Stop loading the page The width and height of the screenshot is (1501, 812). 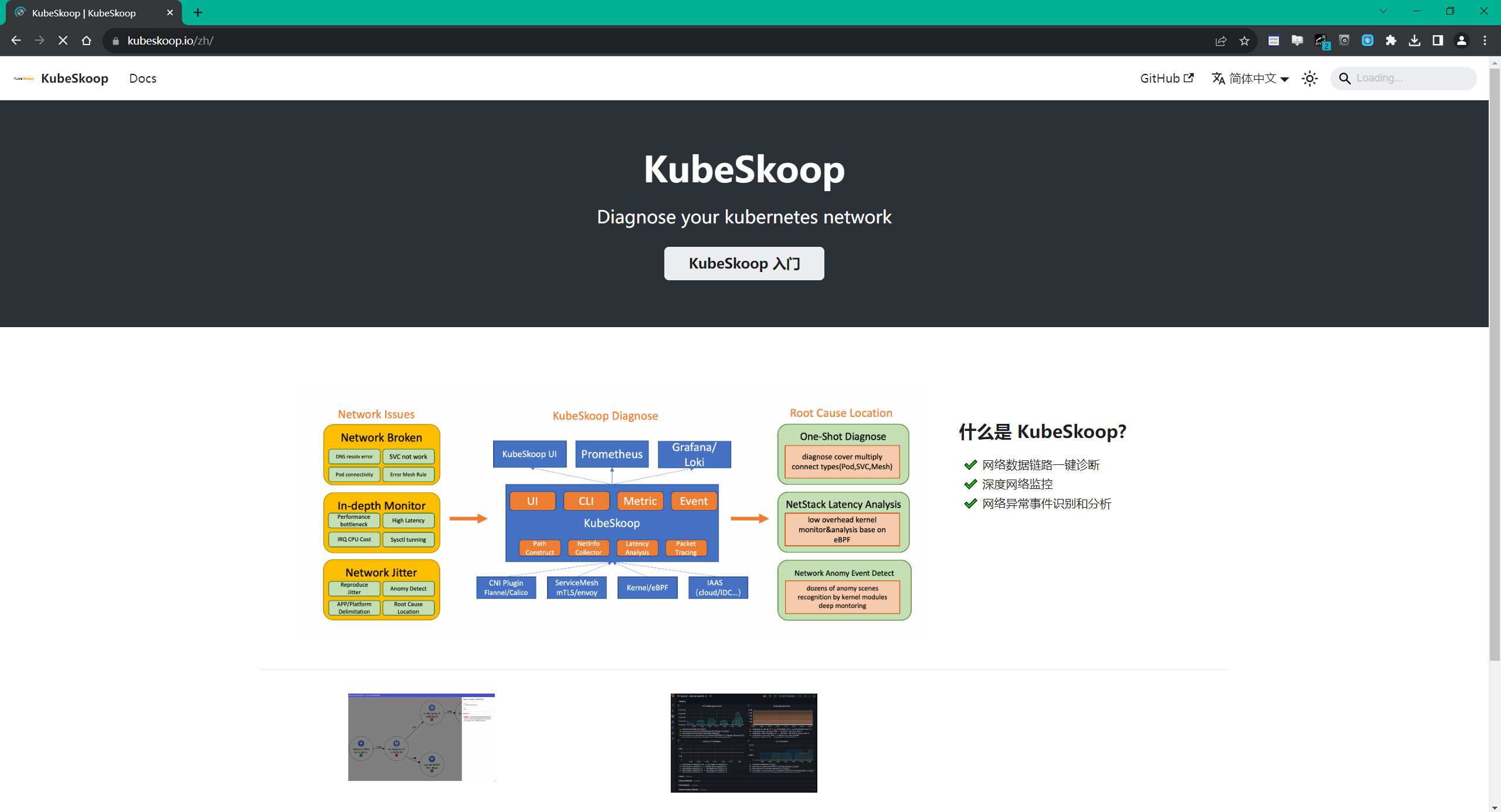(x=63, y=40)
